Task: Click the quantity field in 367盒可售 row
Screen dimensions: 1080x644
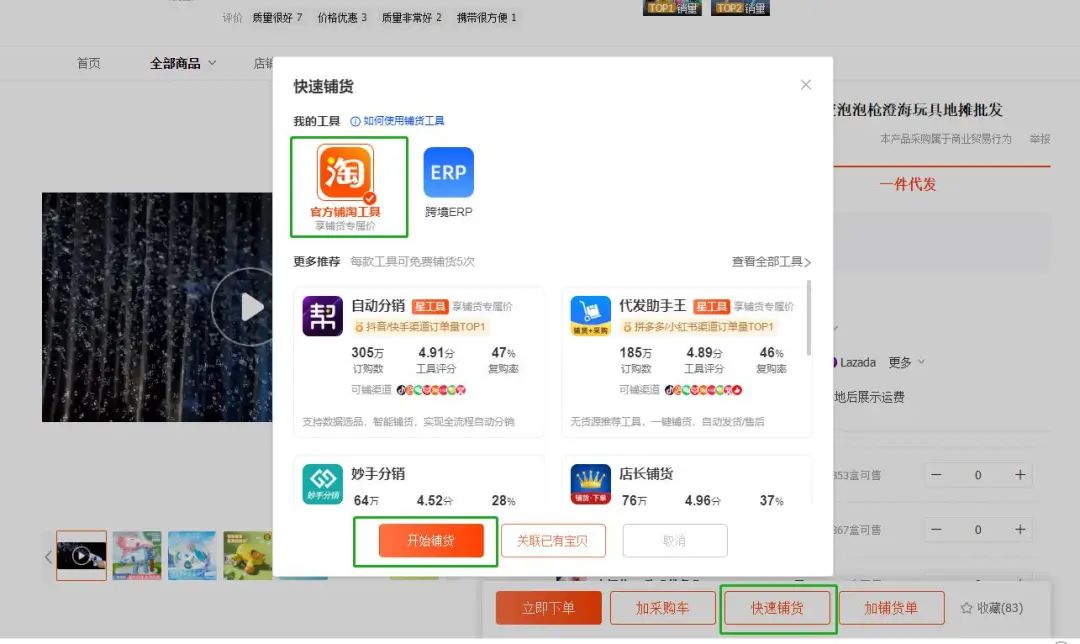Action: 978,530
